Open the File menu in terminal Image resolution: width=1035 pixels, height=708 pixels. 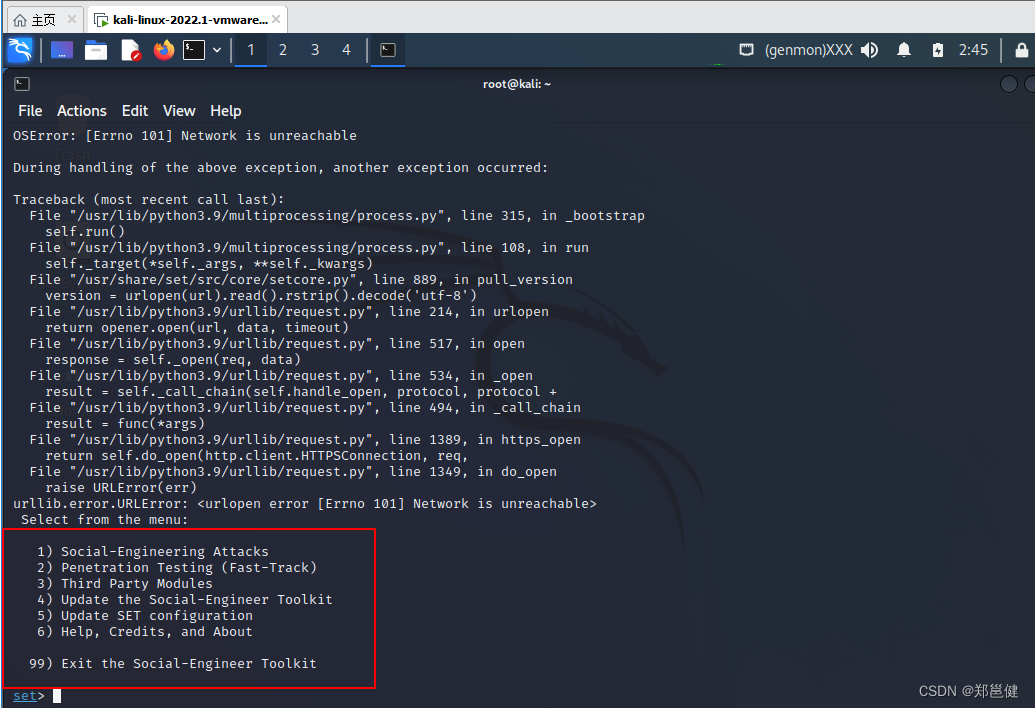tap(30, 111)
